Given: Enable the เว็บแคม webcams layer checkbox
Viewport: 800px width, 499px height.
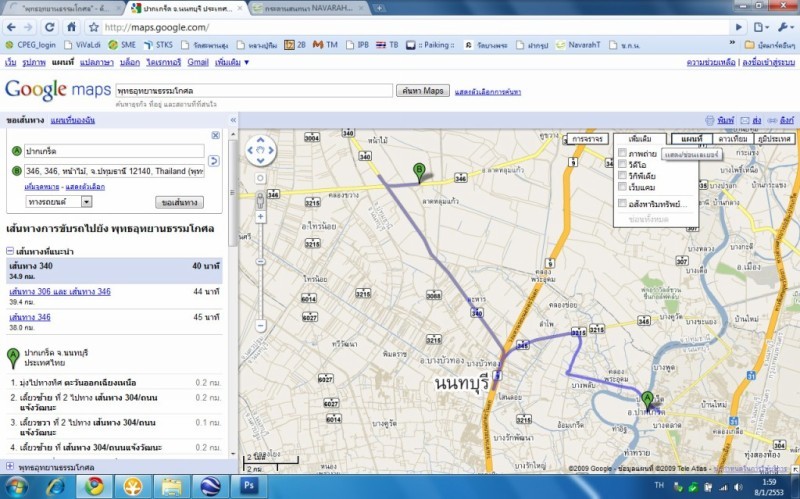Looking at the screenshot, I should (622, 186).
